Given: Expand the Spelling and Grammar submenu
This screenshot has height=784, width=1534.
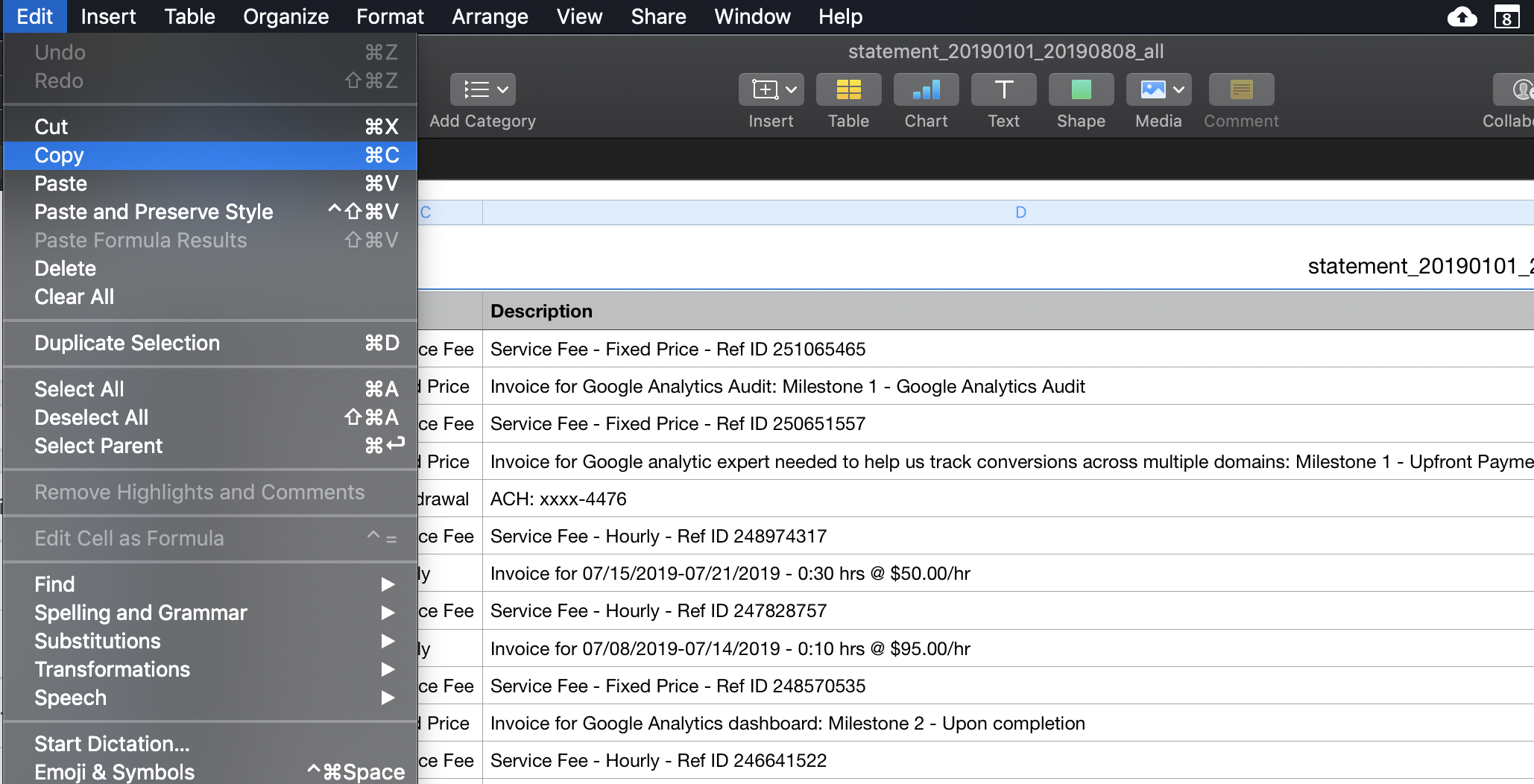Looking at the screenshot, I should pos(388,613).
